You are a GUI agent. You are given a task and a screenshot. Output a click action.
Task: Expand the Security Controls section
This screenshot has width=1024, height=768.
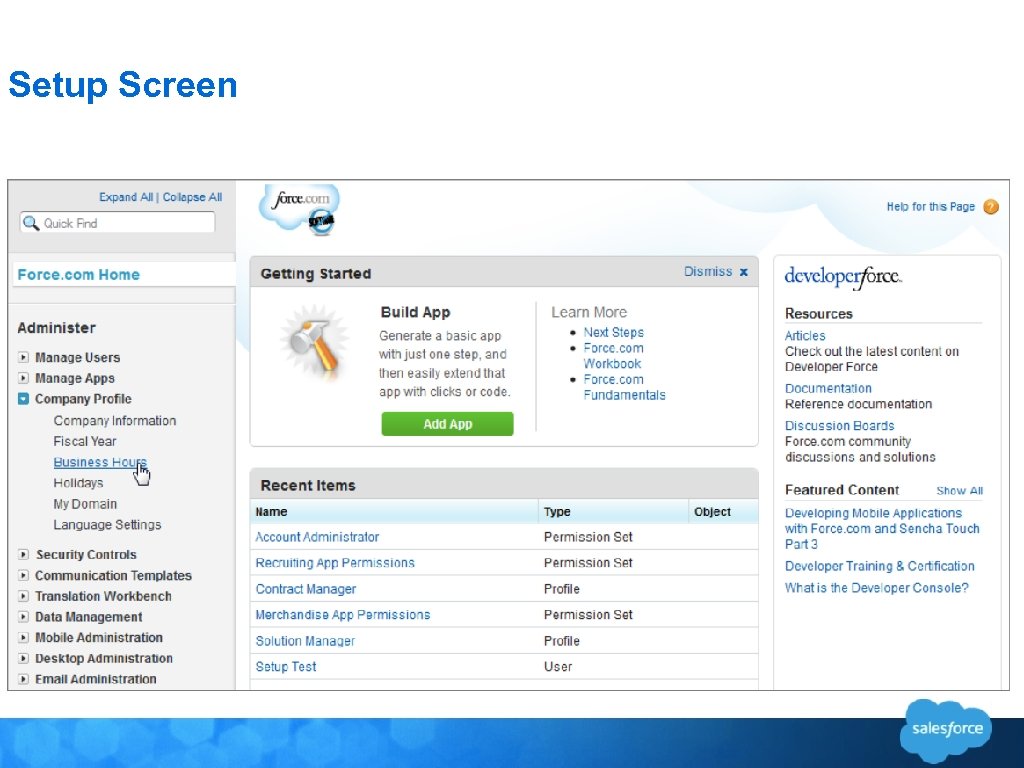(24, 554)
